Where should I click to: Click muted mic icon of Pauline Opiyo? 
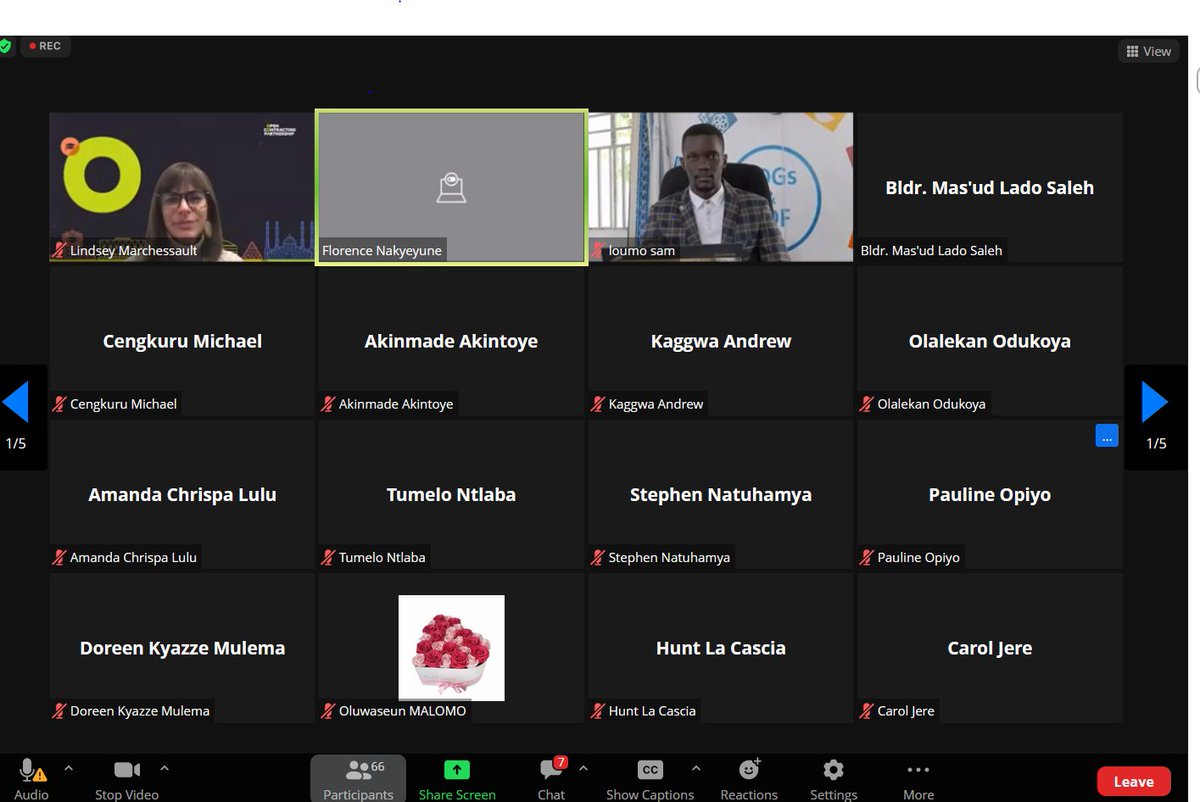click(867, 557)
